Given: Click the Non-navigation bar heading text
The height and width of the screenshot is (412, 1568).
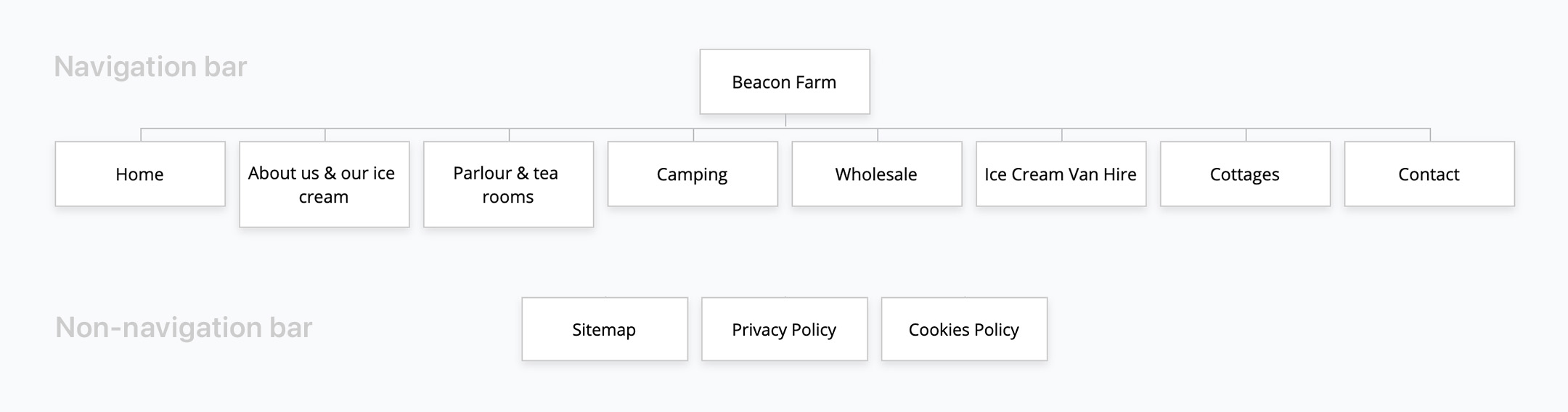Looking at the screenshot, I should coord(184,328).
